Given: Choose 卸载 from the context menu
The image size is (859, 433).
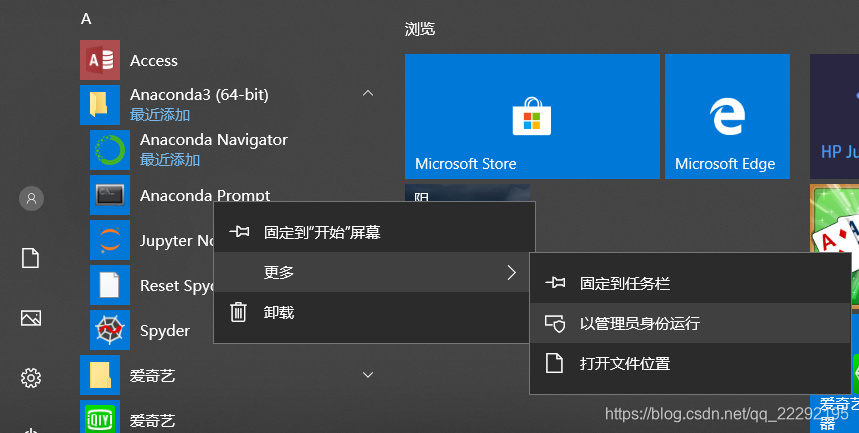Looking at the screenshot, I should [374, 312].
